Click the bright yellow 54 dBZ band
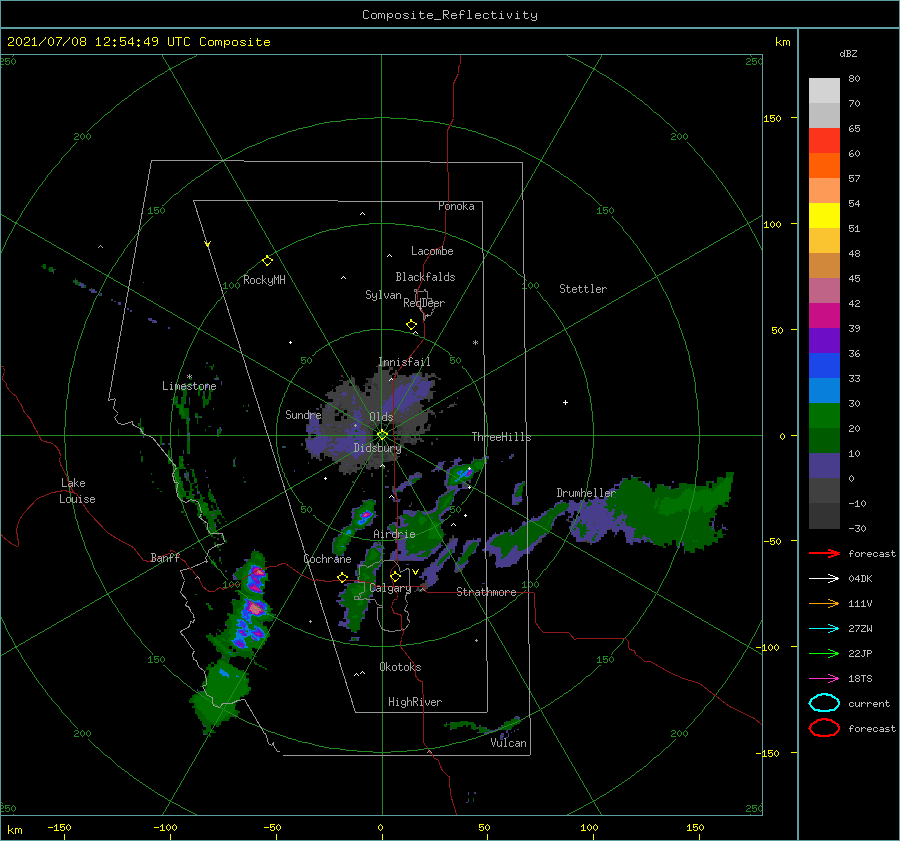 click(824, 216)
